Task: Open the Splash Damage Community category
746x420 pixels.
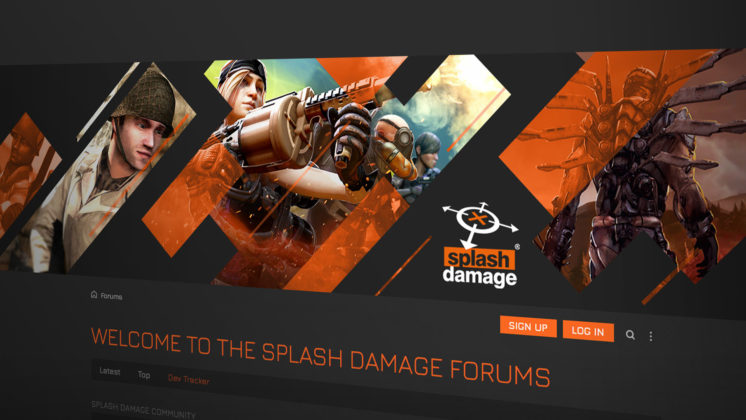Action: pos(143,410)
